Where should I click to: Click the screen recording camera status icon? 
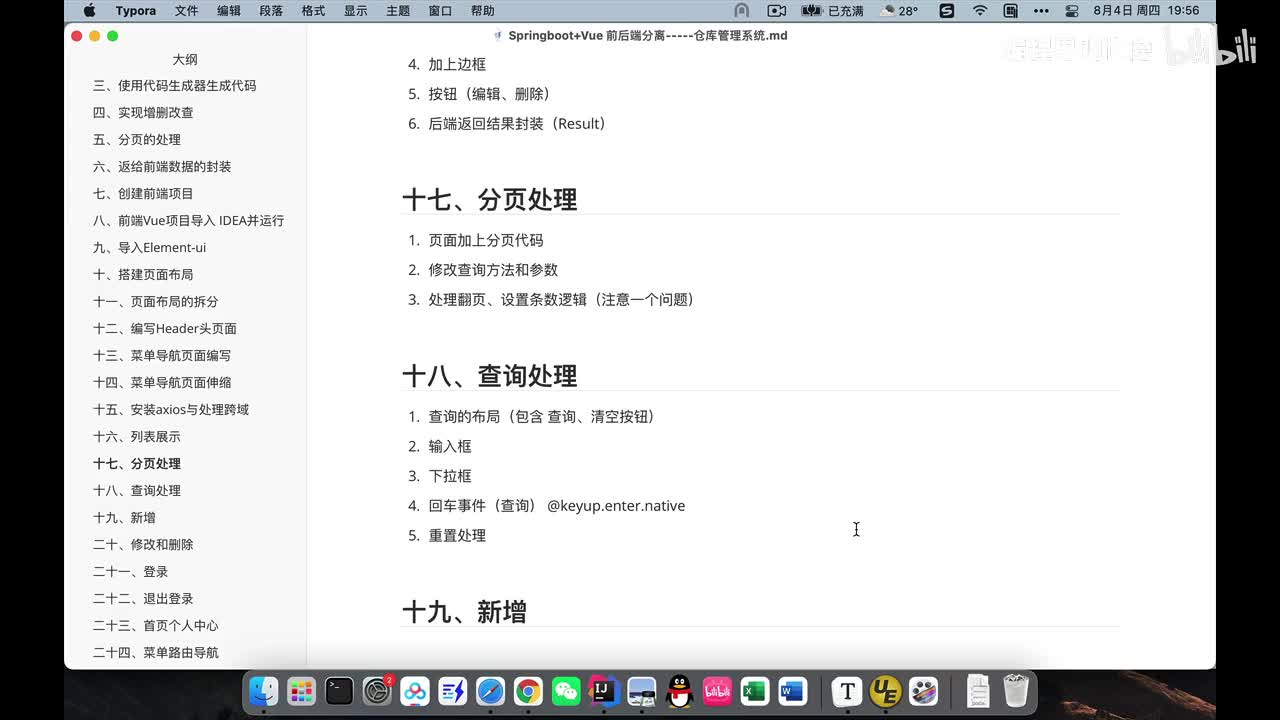pos(776,11)
